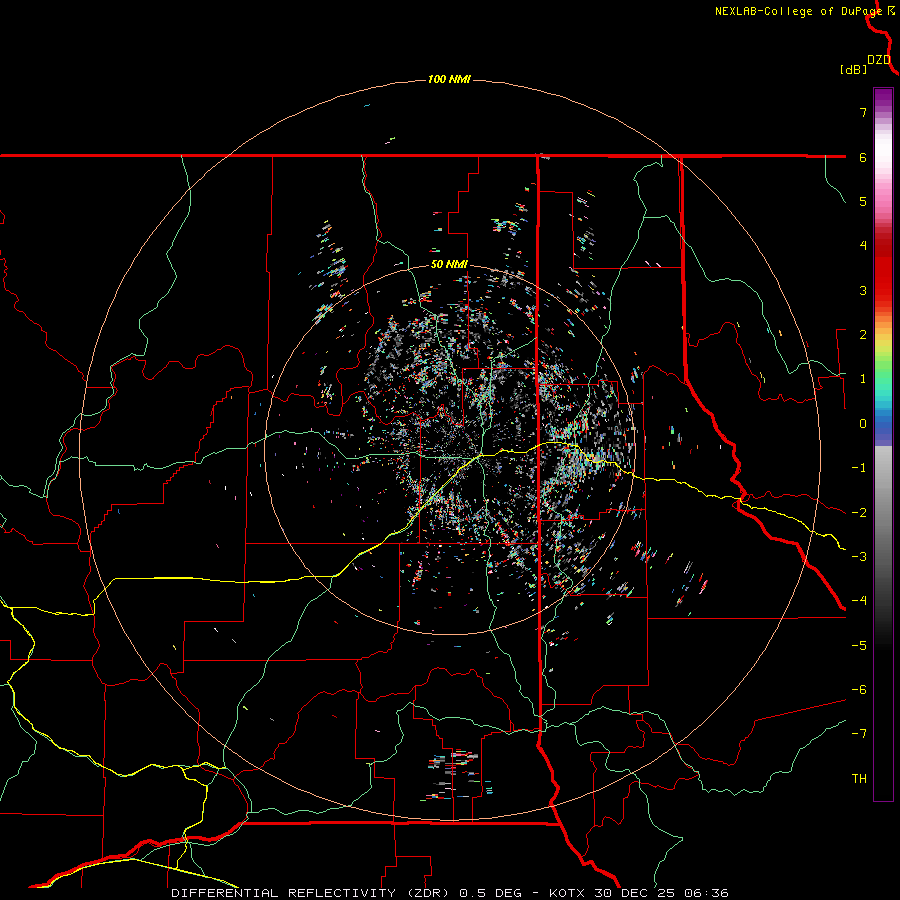Viewport: 900px width, 900px height.
Task: Click the 6 value on color scale
Action: 863,157
